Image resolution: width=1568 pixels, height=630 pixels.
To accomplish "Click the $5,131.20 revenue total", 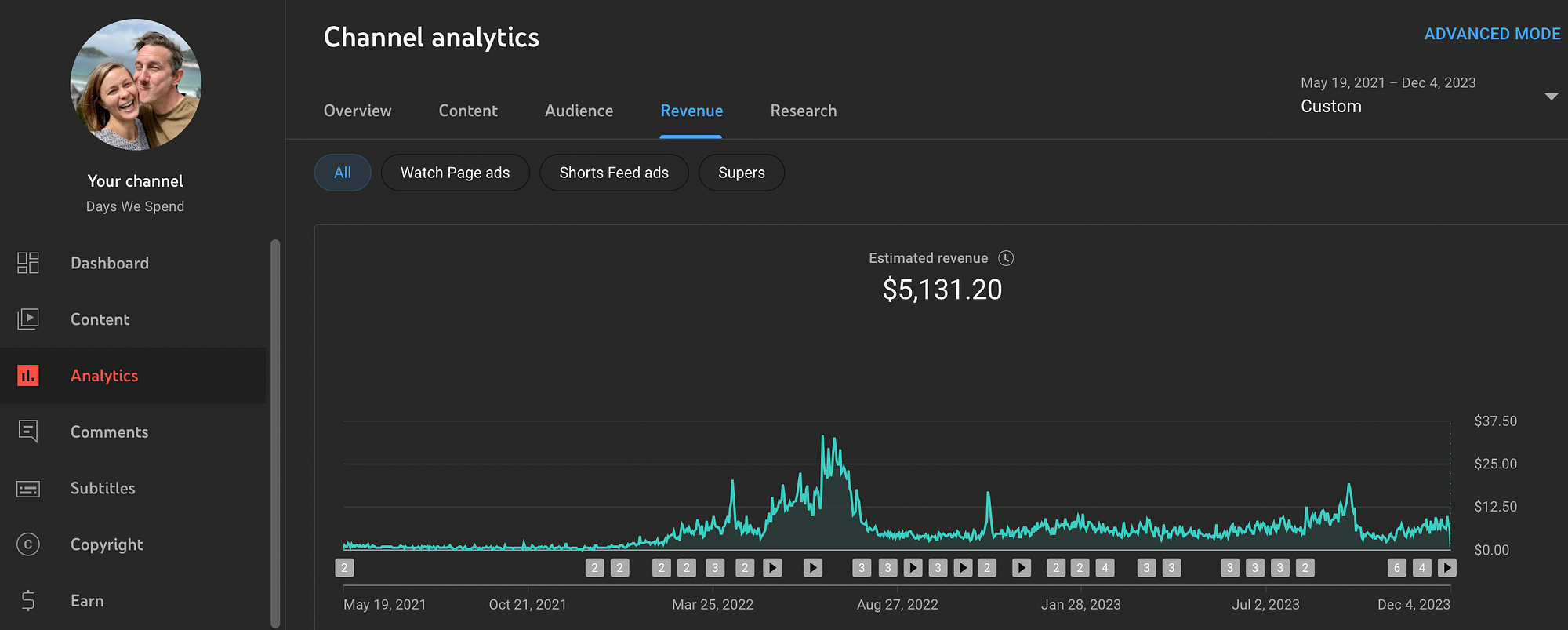I will (x=942, y=290).
